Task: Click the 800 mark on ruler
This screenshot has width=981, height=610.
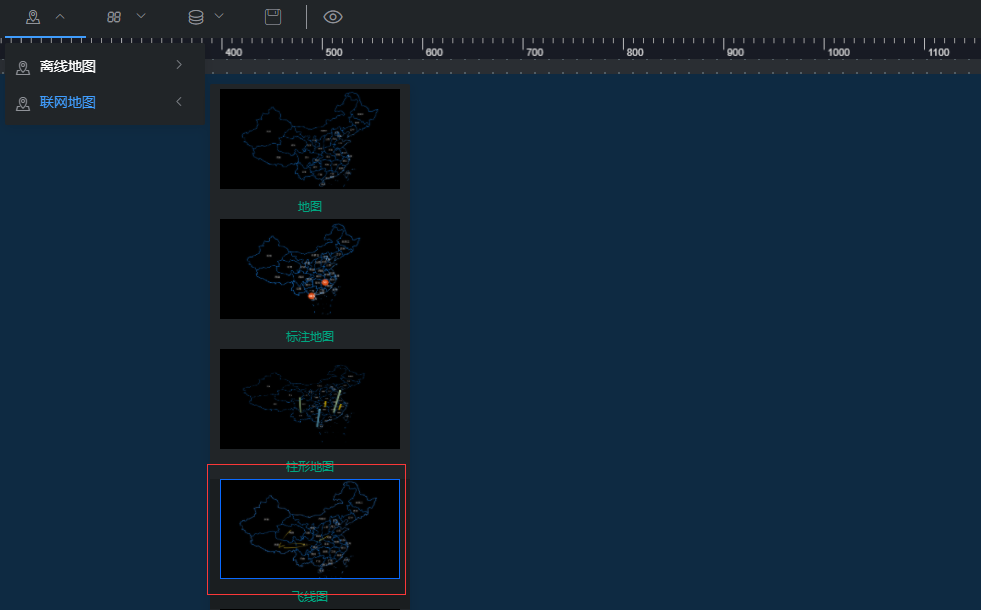Action: [635, 53]
